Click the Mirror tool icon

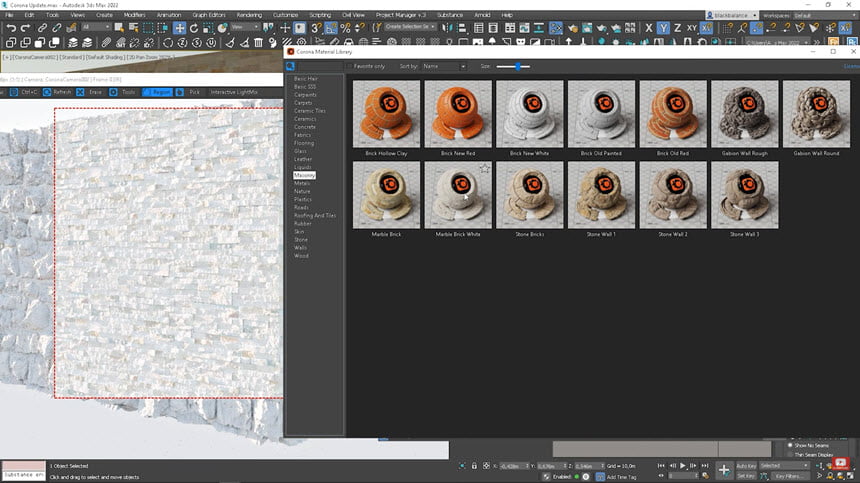click(x=448, y=28)
